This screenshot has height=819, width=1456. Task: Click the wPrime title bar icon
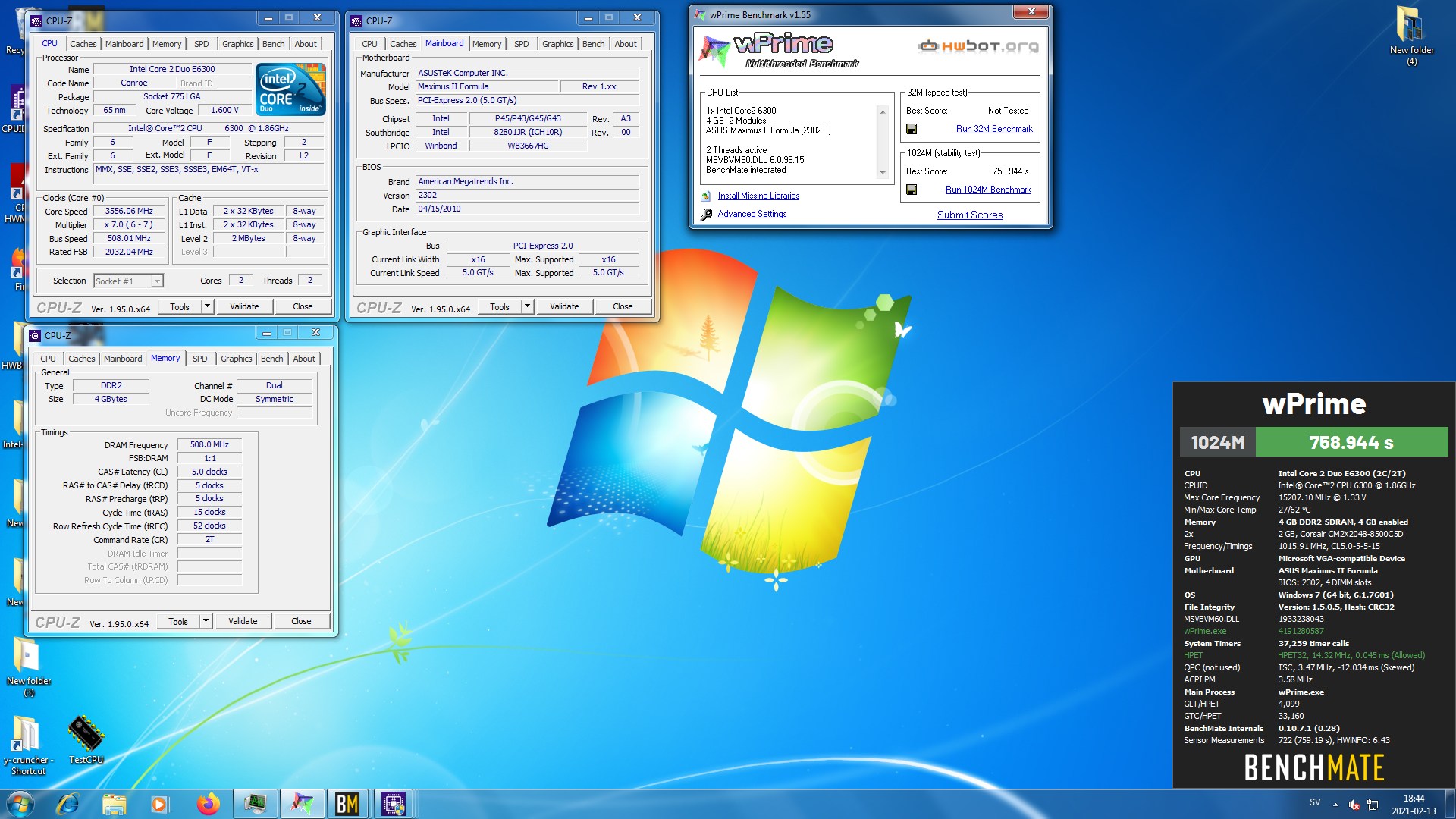700,14
